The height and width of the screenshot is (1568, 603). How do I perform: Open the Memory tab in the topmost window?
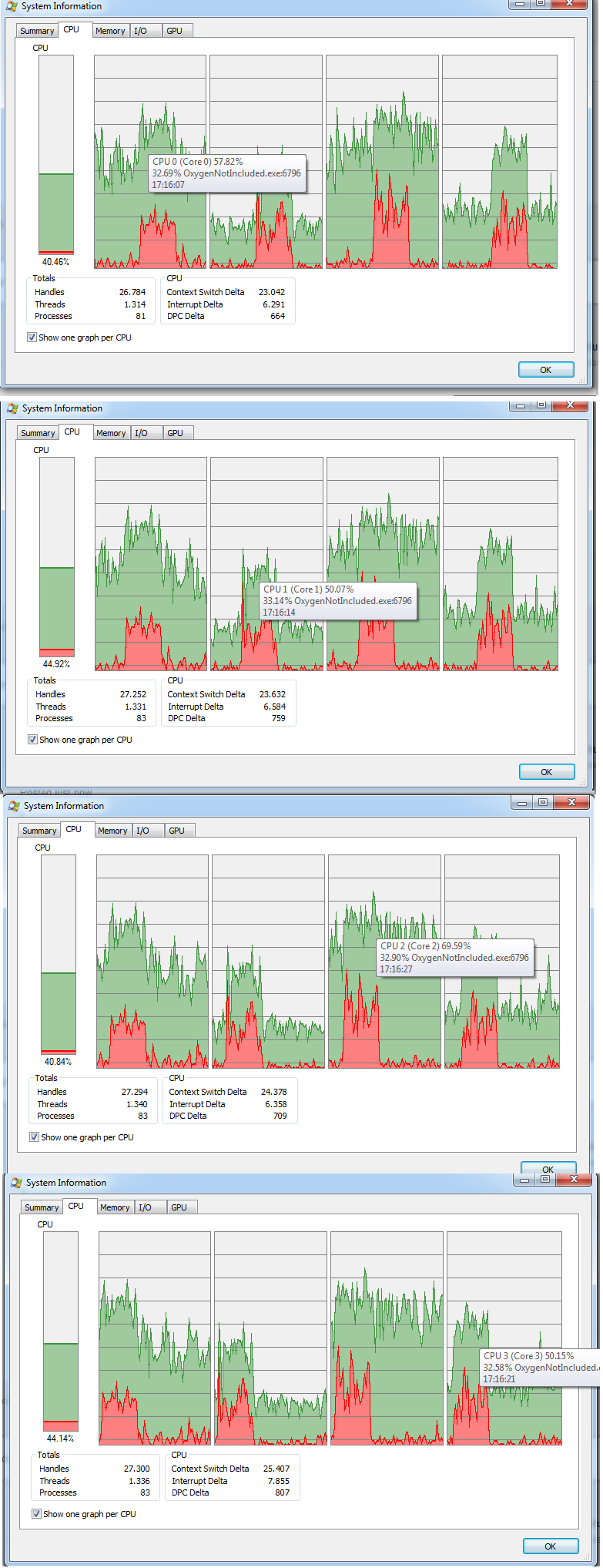tap(110, 31)
